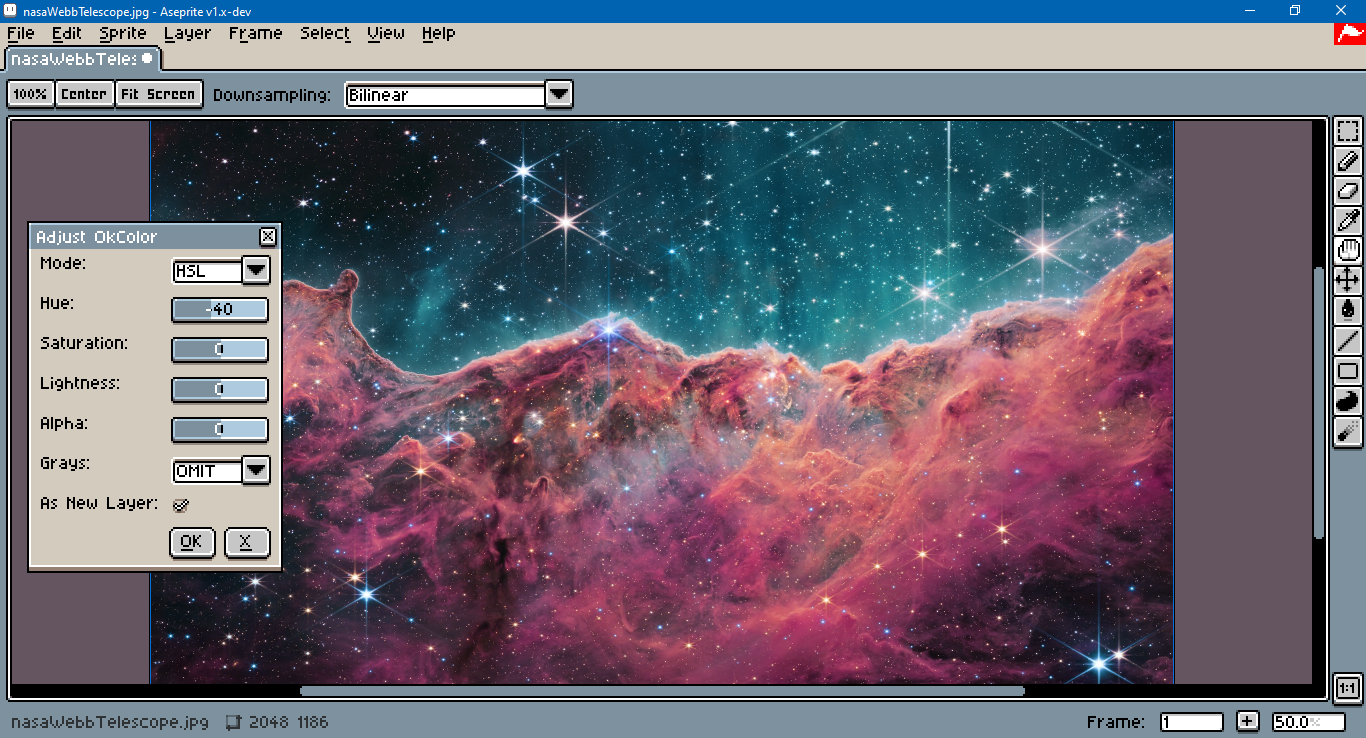
Task: Open the View menu
Action: tap(386, 33)
